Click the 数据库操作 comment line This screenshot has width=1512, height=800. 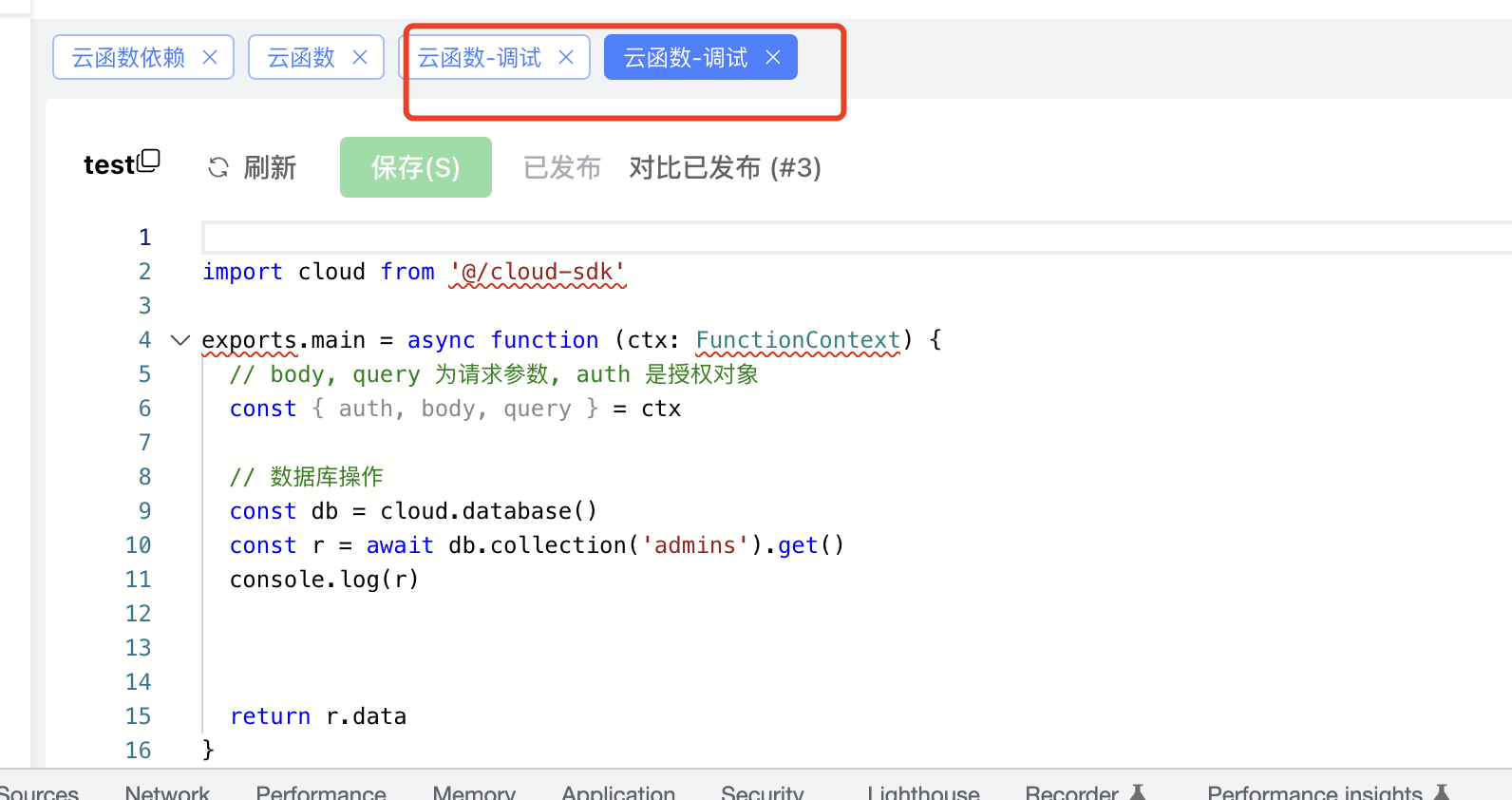click(x=306, y=477)
